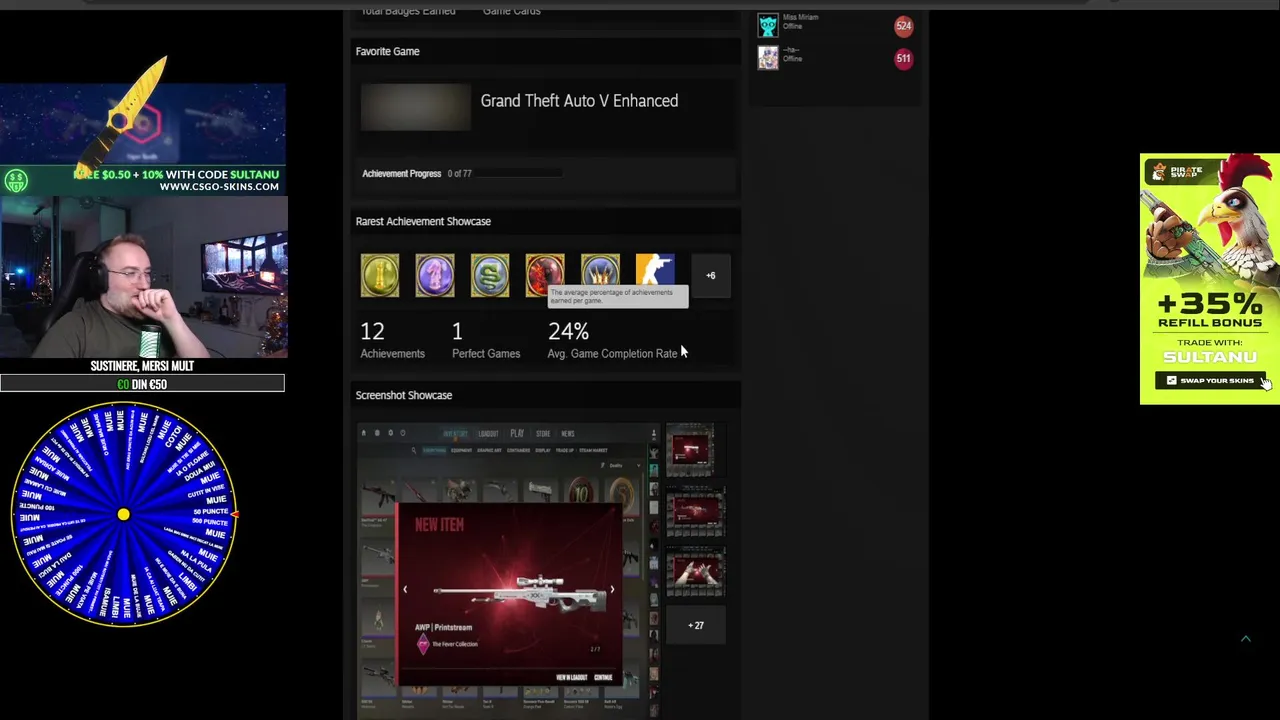Click the level 511 badge
1280x720 pixels.
[x=903, y=58]
